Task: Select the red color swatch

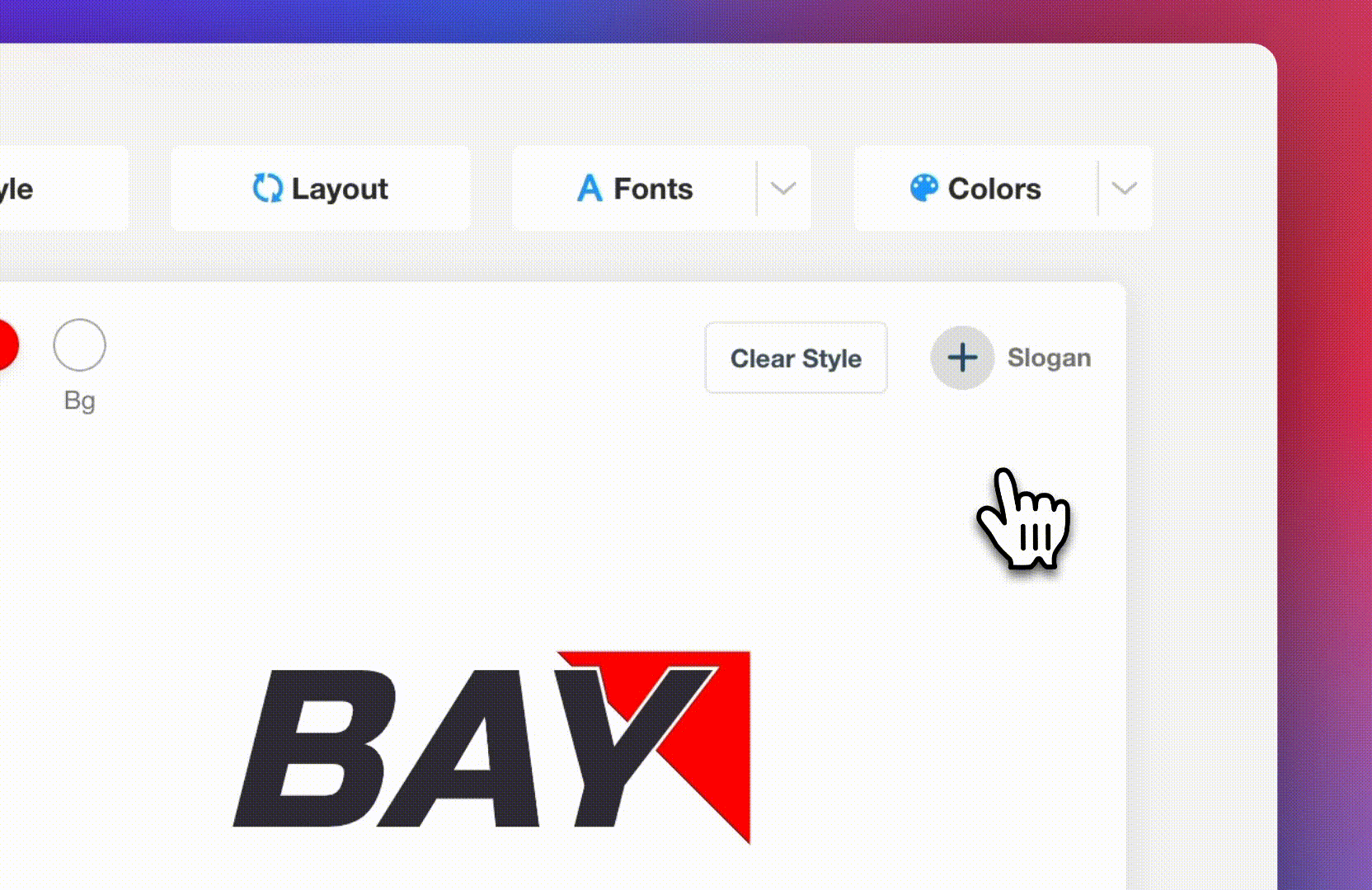Action: (5, 345)
